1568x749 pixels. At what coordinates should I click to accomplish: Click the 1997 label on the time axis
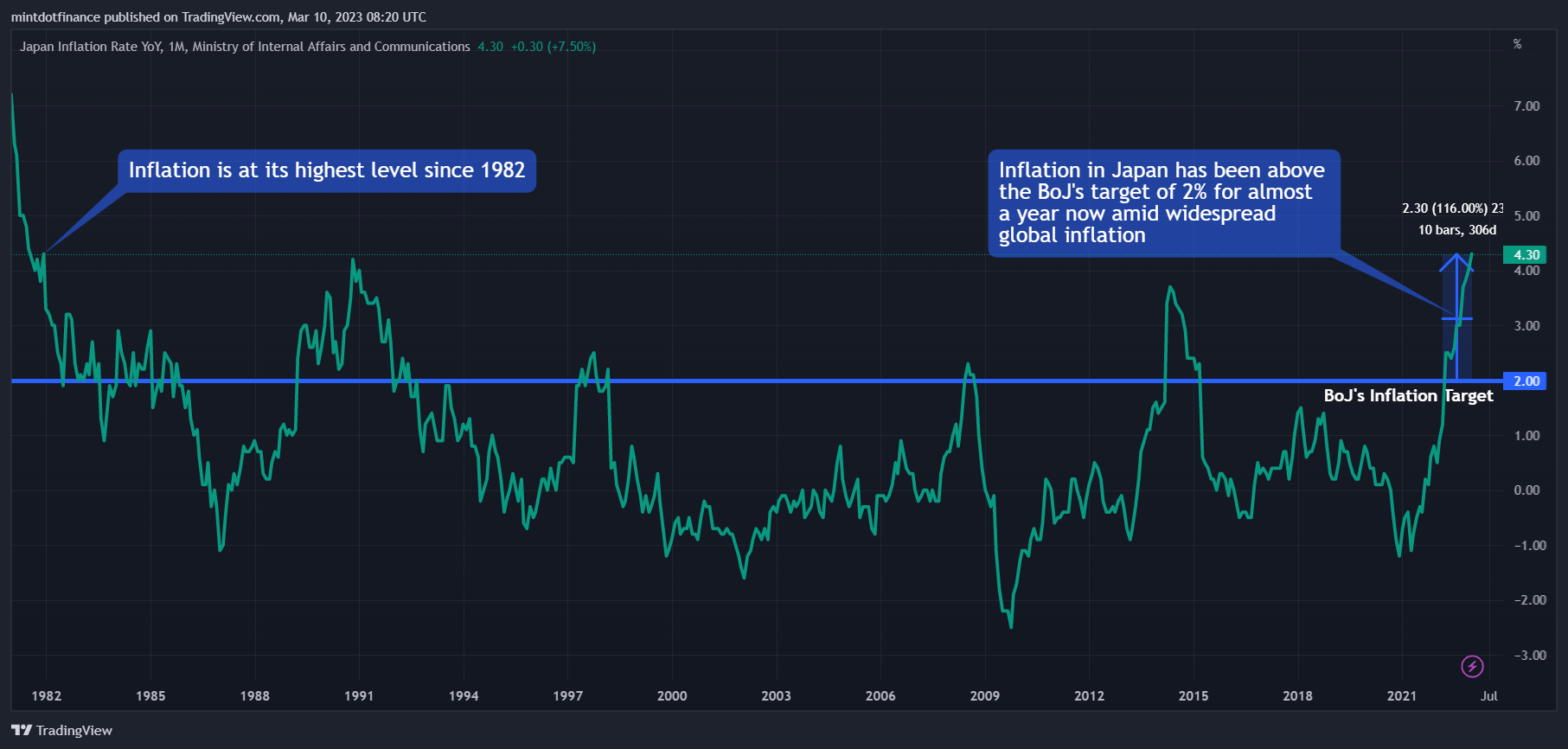point(567,696)
